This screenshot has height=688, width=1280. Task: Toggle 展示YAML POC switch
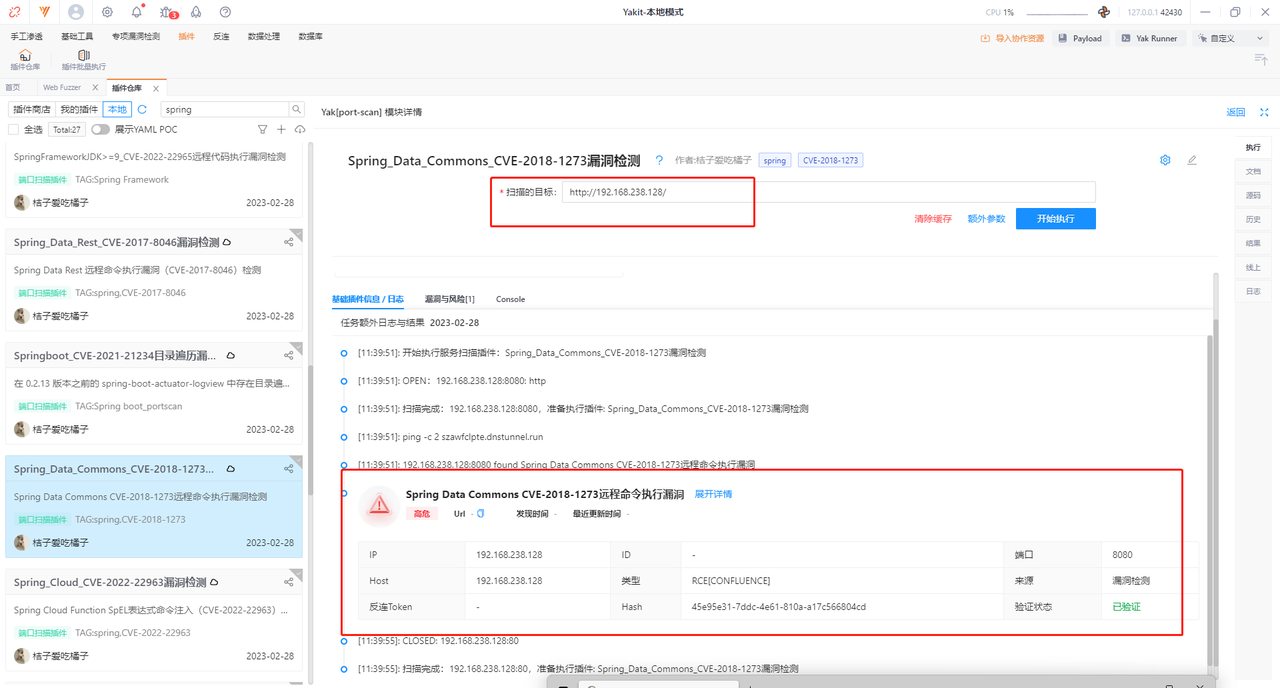click(100, 129)
